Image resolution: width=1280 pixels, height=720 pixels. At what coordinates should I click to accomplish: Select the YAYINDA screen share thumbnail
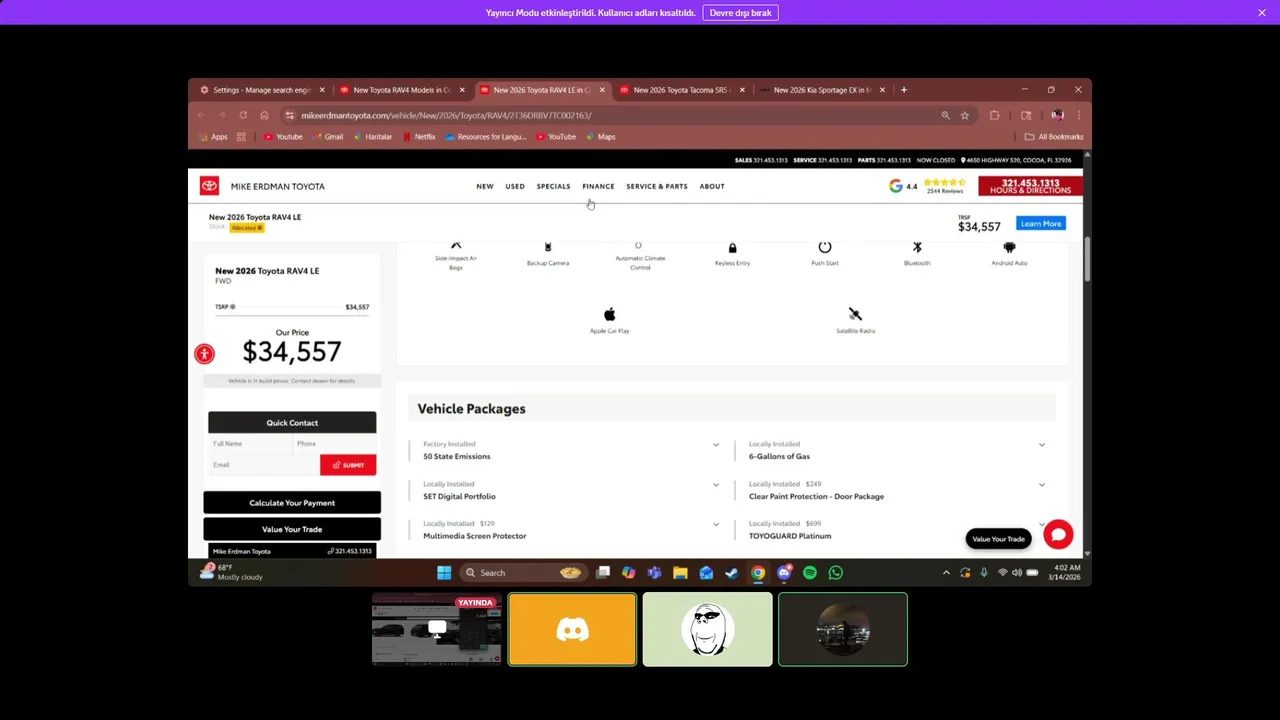[437, 629]
